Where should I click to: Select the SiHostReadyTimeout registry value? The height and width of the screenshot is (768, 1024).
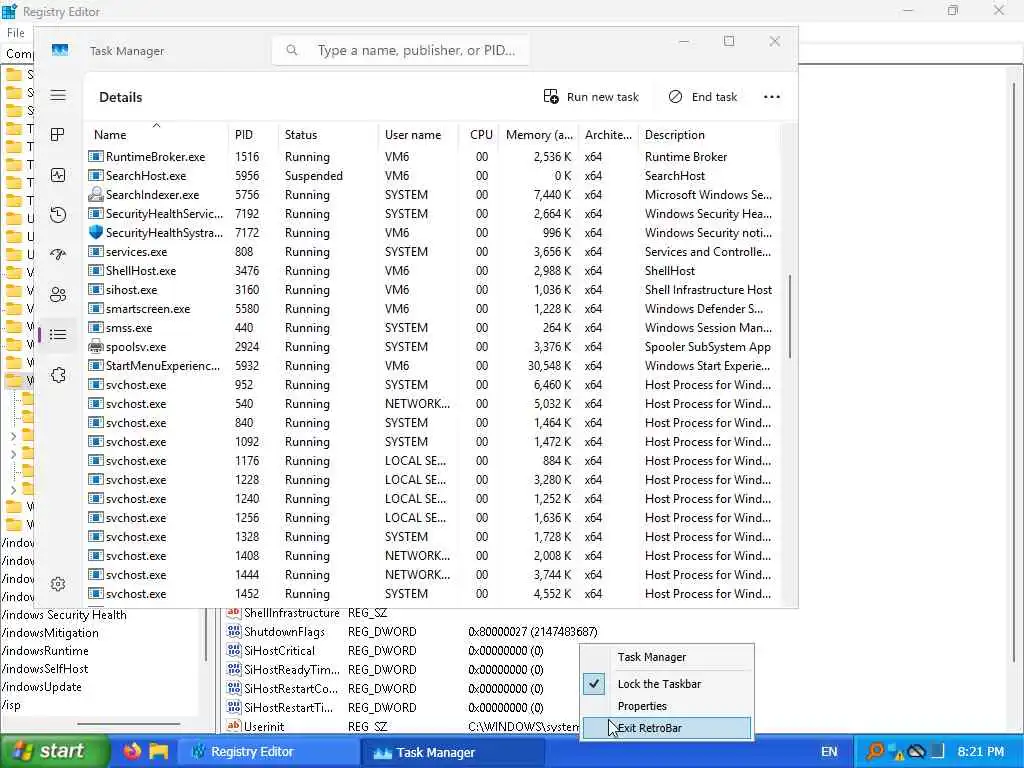click(291, 669)
